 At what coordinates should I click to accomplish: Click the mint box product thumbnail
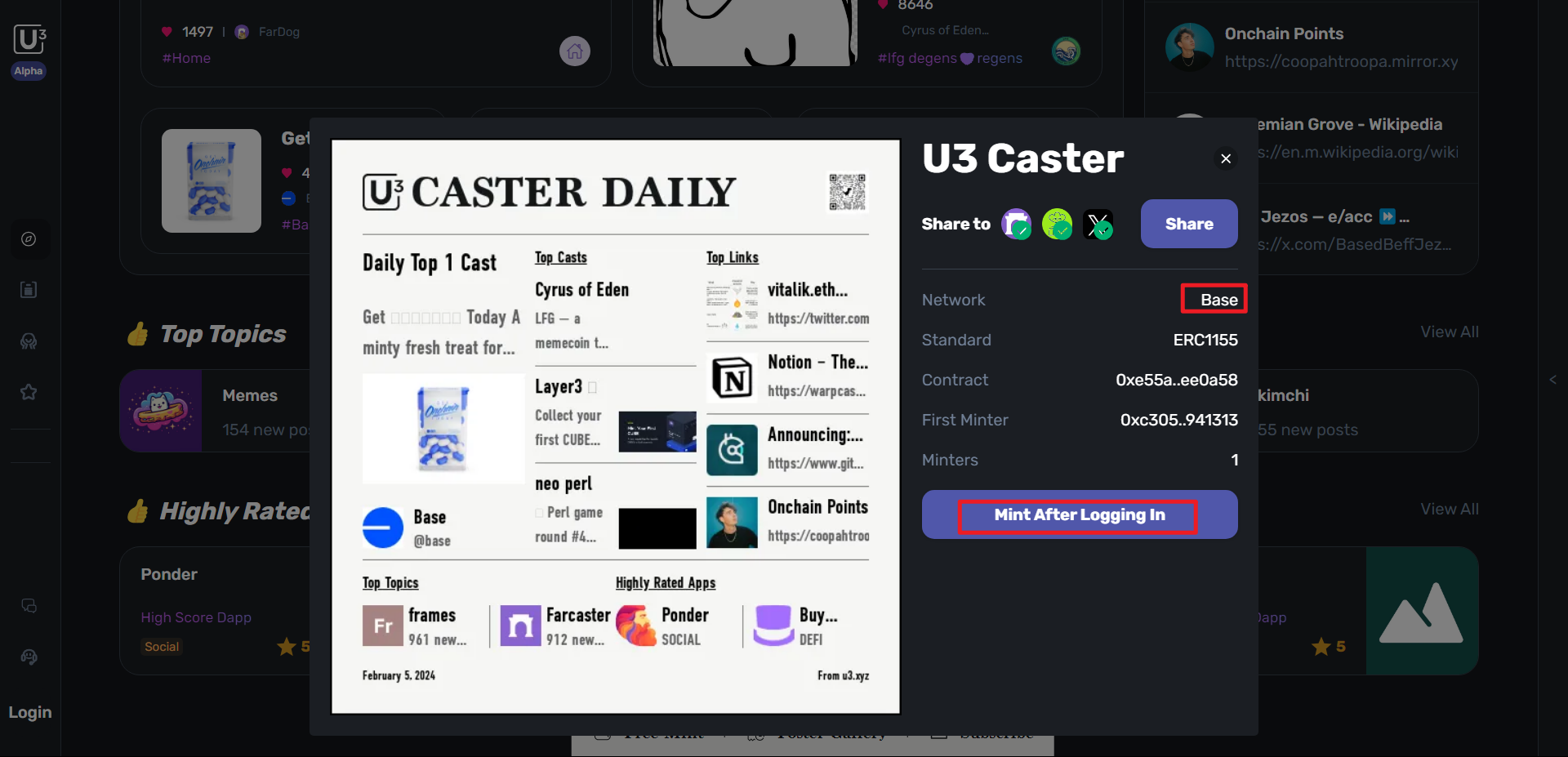pyautogui.click(x=212, y=180)
